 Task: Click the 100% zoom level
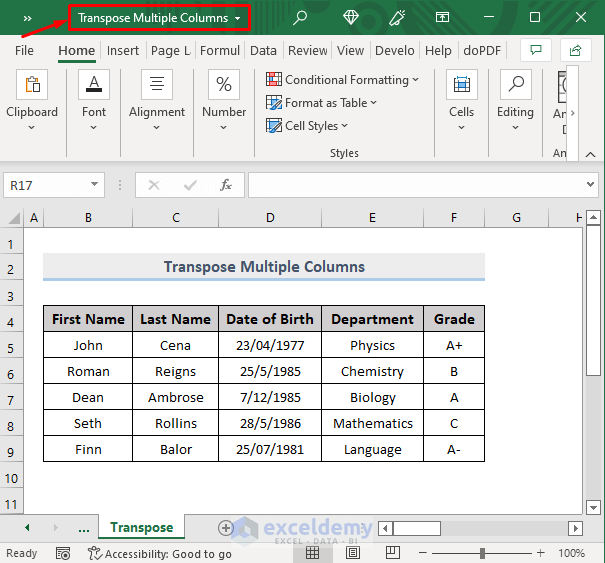[571, 553]
